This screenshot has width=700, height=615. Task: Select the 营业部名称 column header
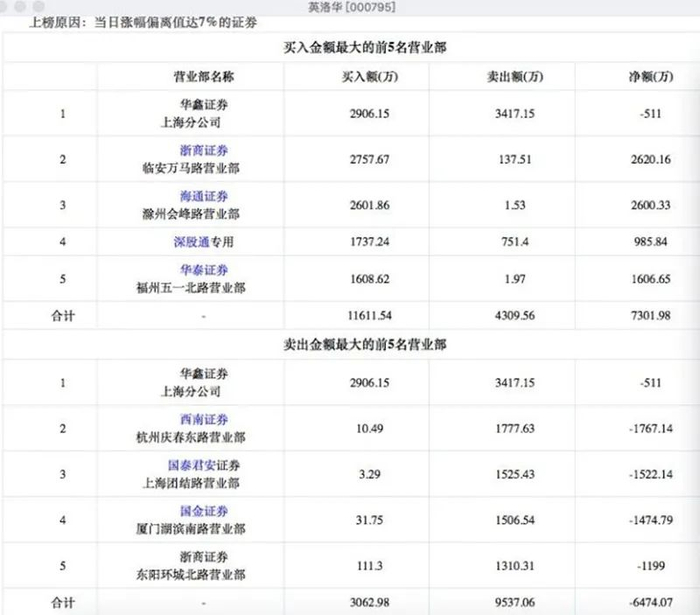tap(204, 77)
